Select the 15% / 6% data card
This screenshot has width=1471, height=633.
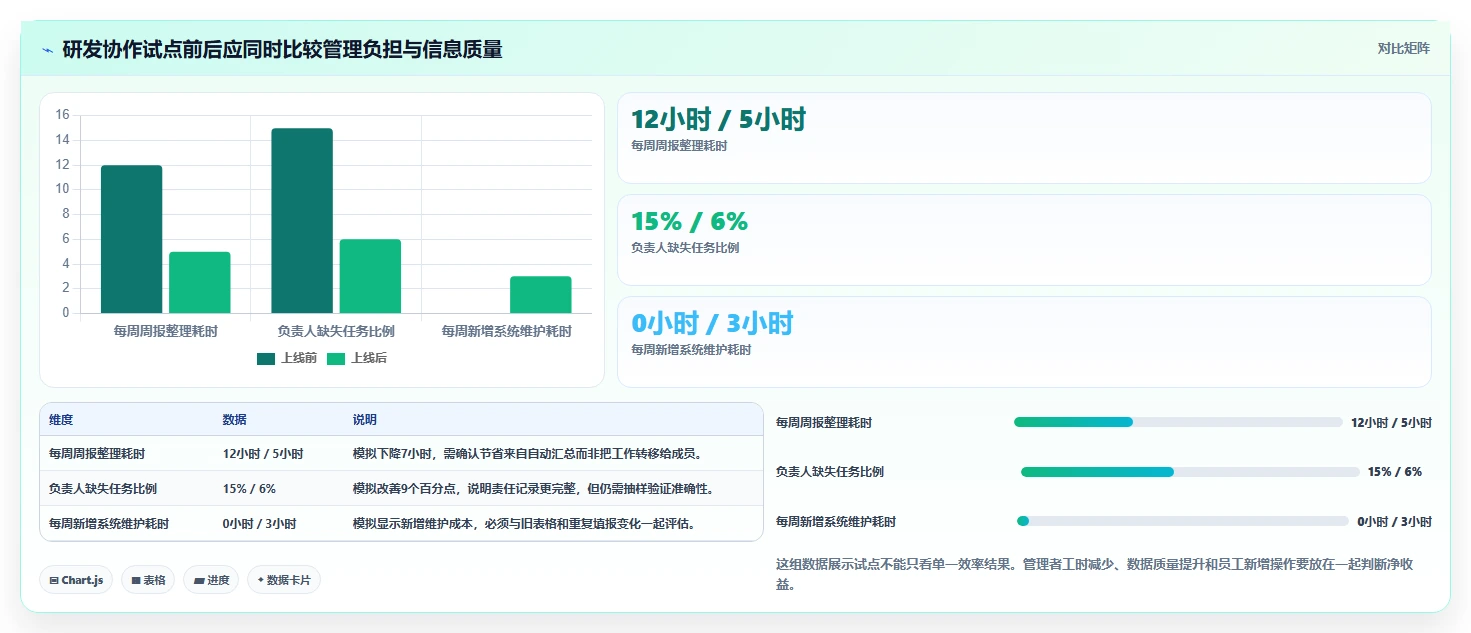(1024, 240)
